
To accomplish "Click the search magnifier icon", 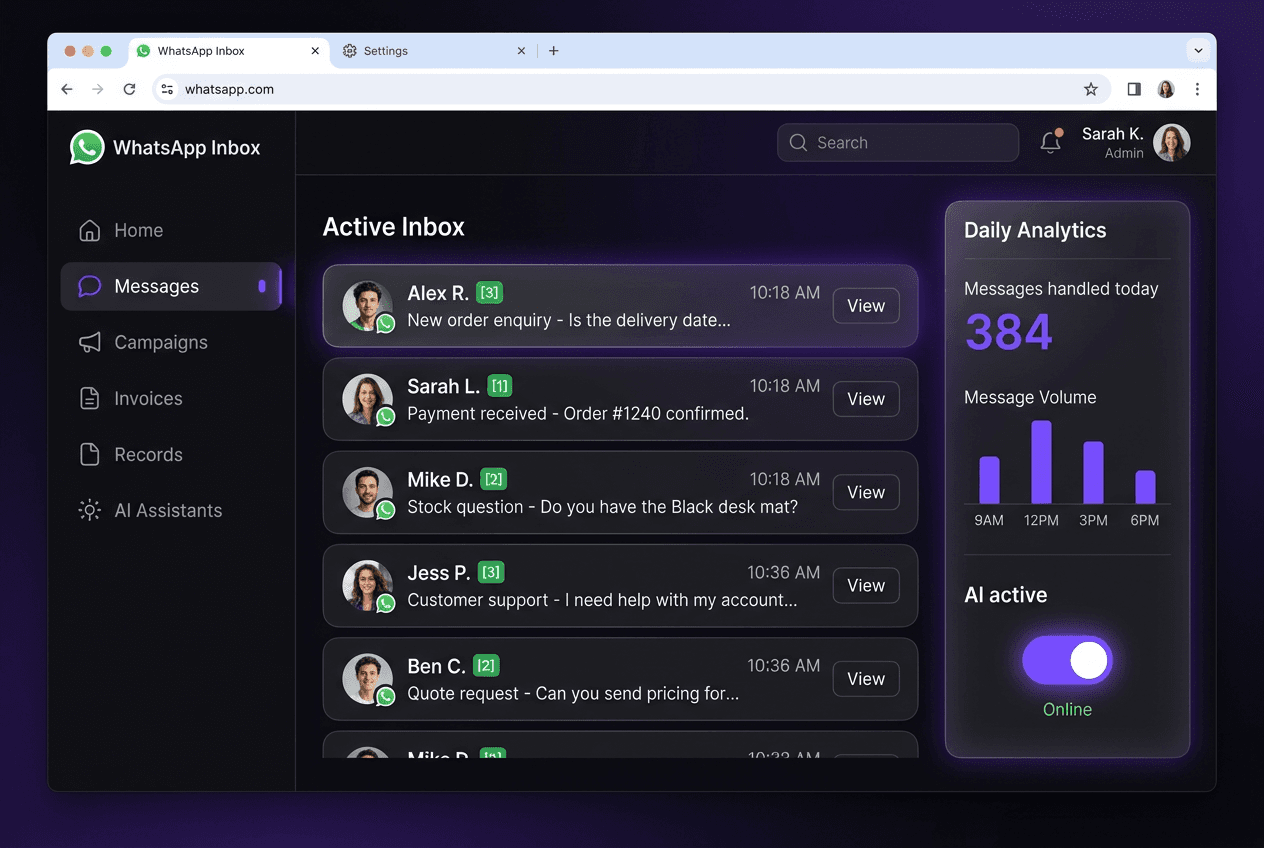I will 798,143.
